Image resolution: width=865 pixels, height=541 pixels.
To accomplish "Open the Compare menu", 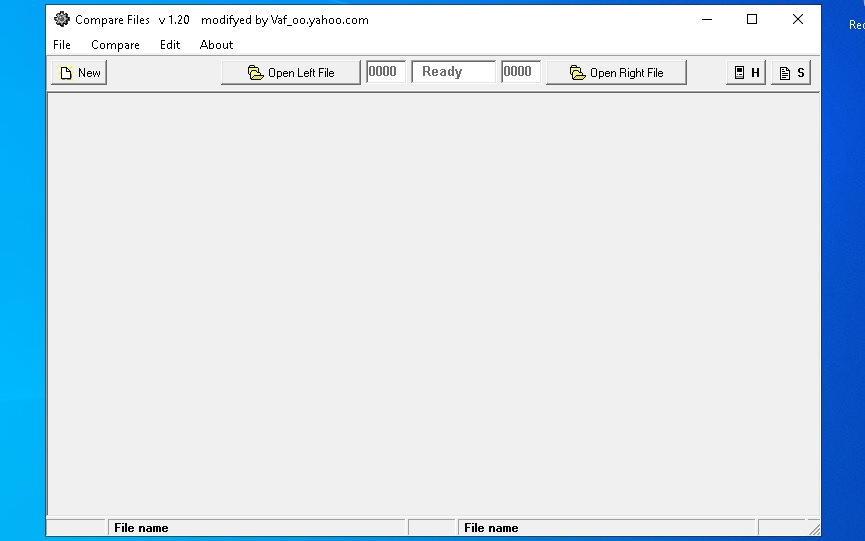I will coord(115,45).
